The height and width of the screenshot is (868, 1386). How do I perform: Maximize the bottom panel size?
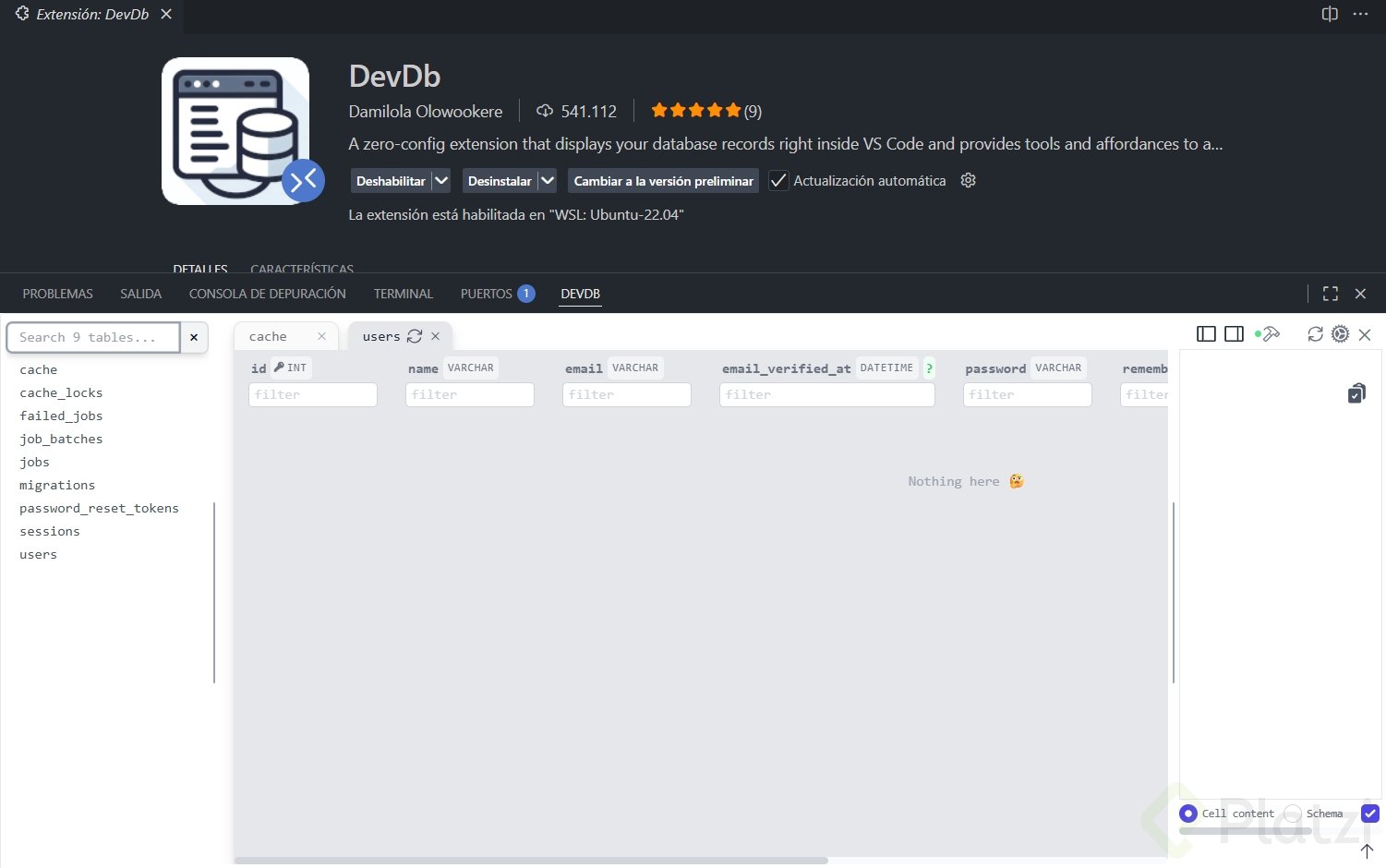(x=1331, y=294)
